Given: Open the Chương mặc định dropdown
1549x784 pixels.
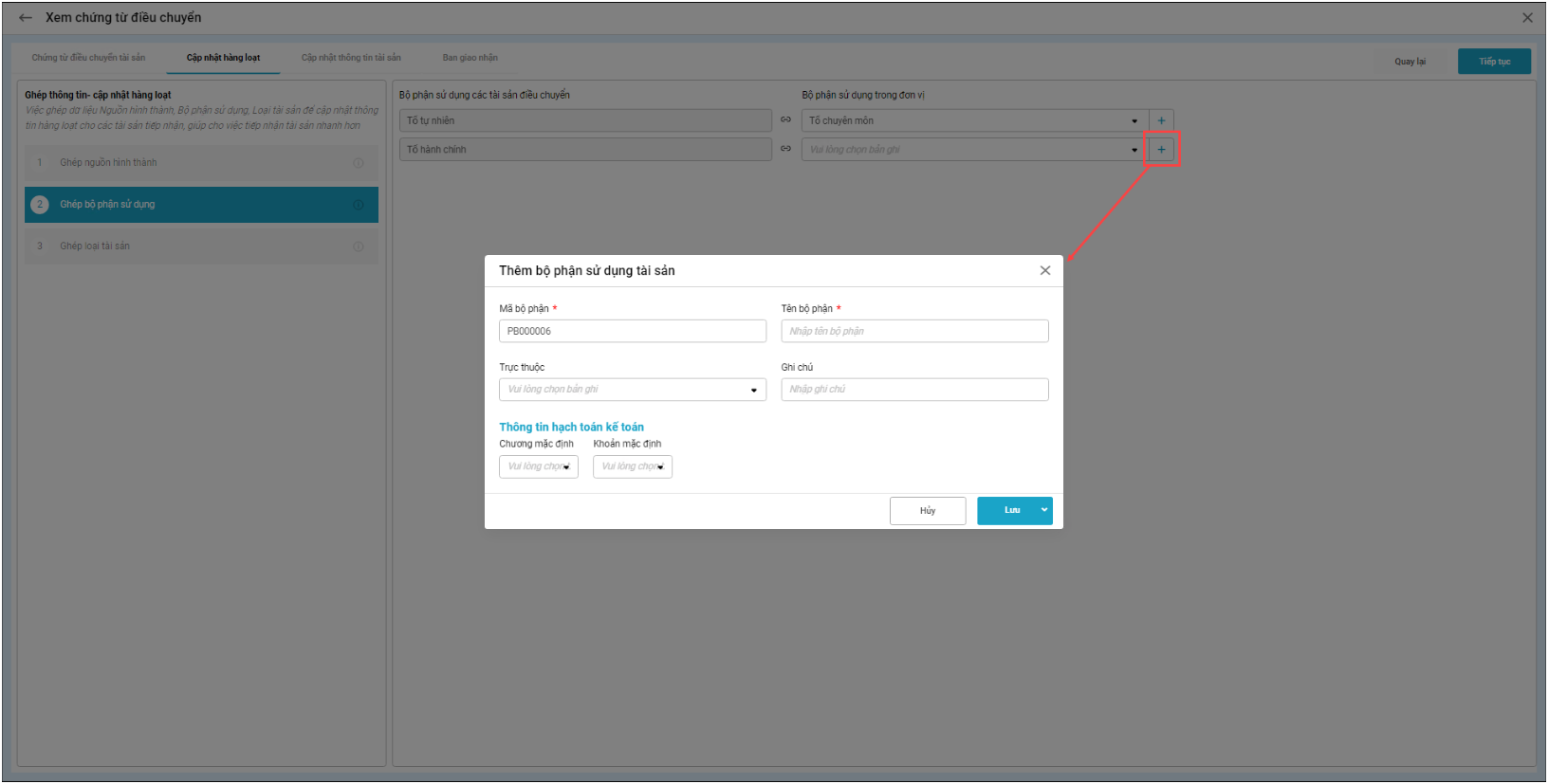Looking at the screenshot, I should (566, 466).
